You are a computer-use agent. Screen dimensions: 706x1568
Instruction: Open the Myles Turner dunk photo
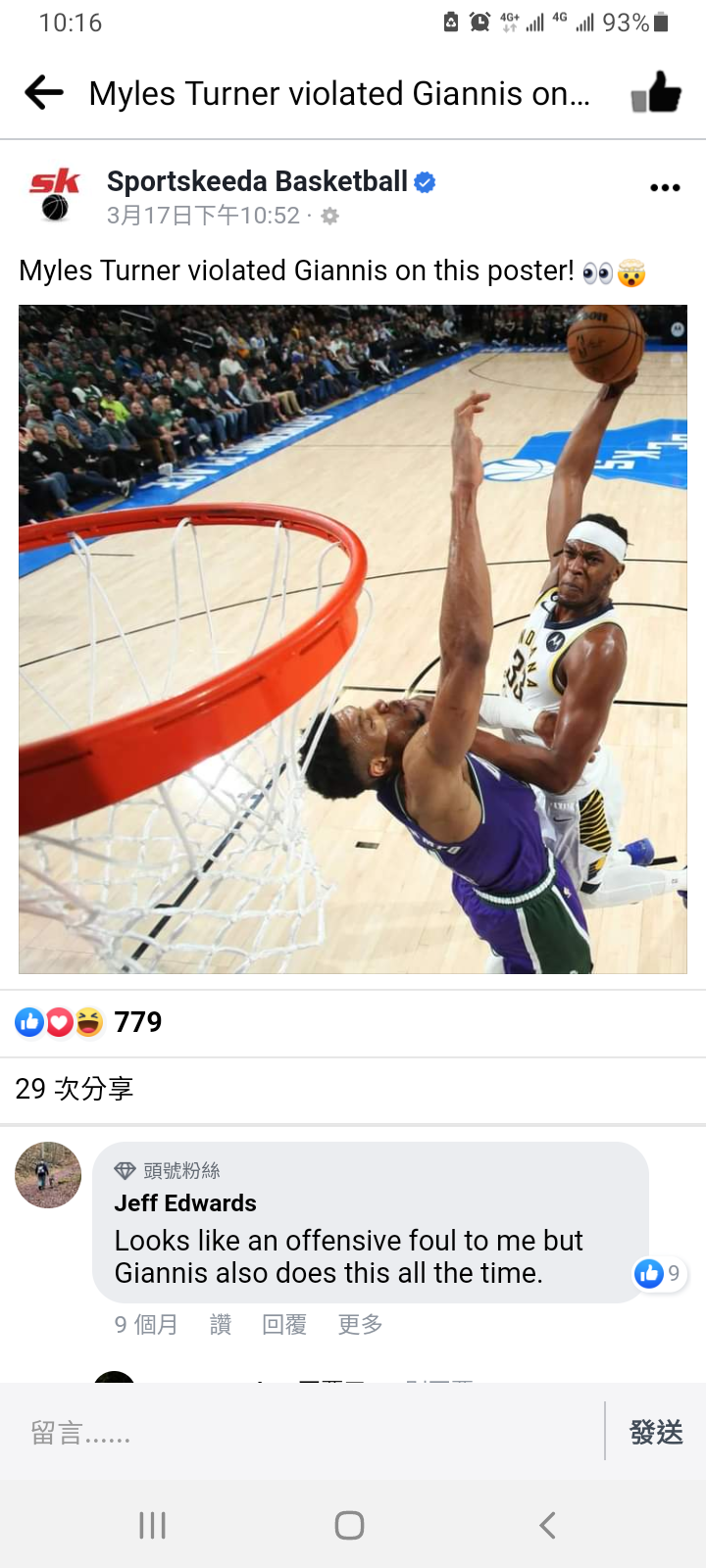(353, 639)
